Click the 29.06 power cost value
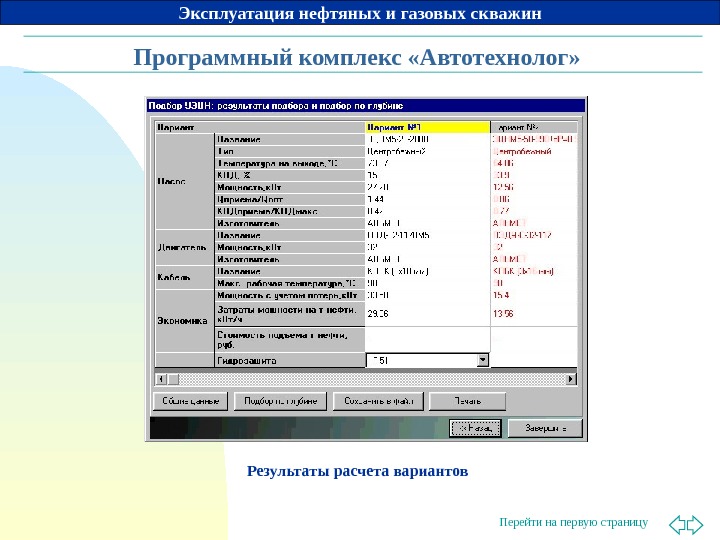The width and height of the screenshot is (720, 540). tap(378, 314)
